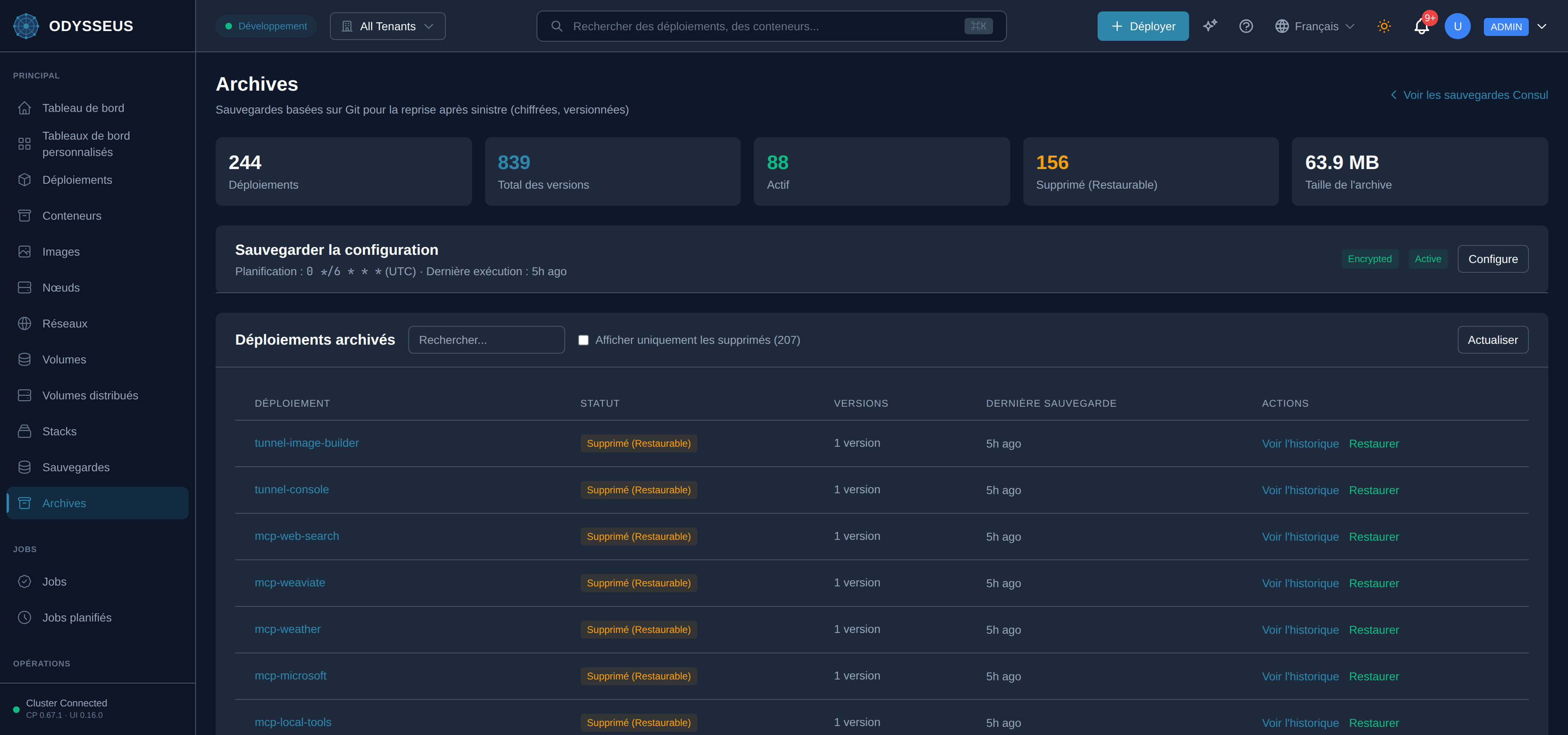Click the global deployment search field
1568x735 pixels.
click(x=771, y=26)
